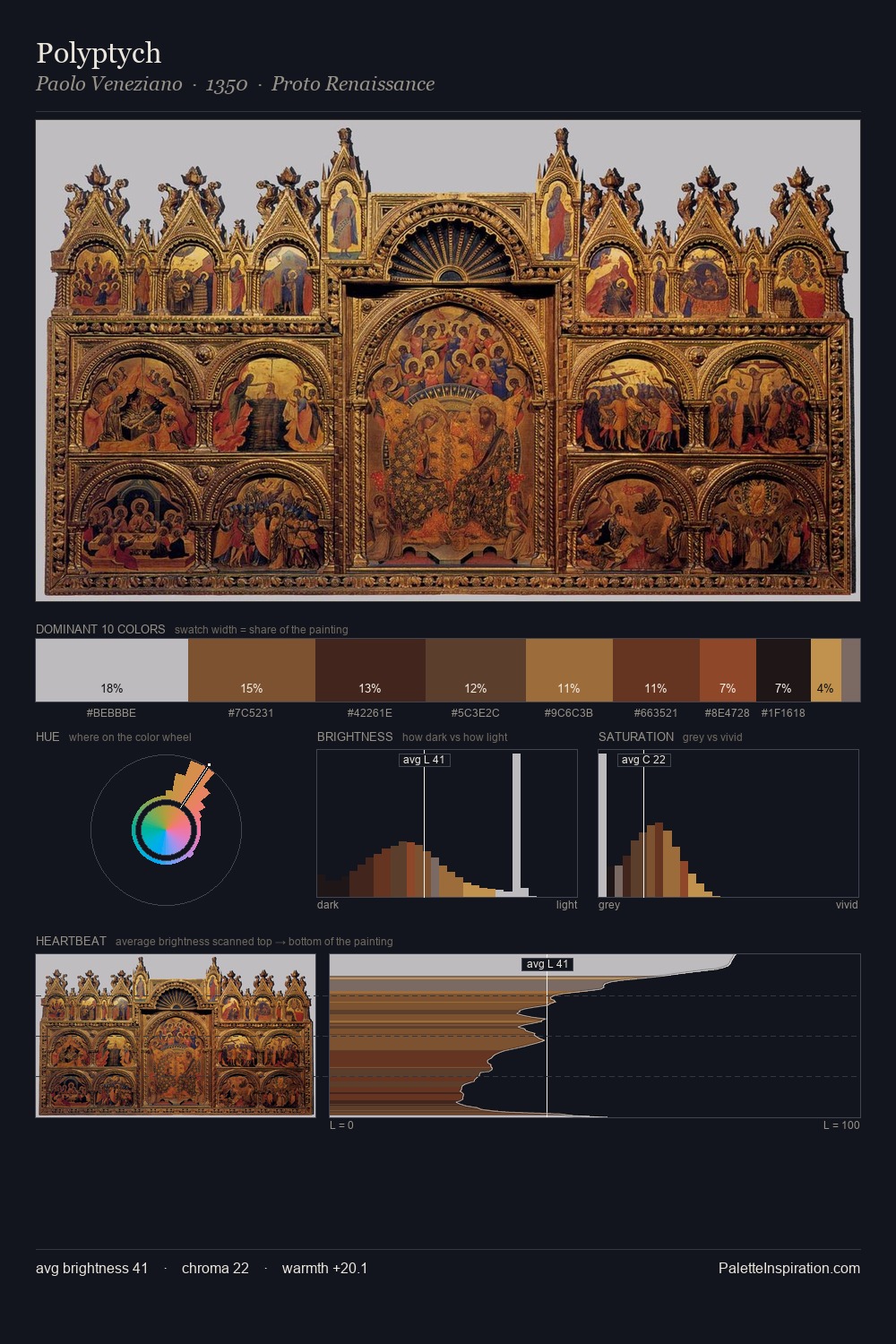Click the hex code #663521 label
The height and width of the screenshot is (1344, 896).
[x=656, y=713]
